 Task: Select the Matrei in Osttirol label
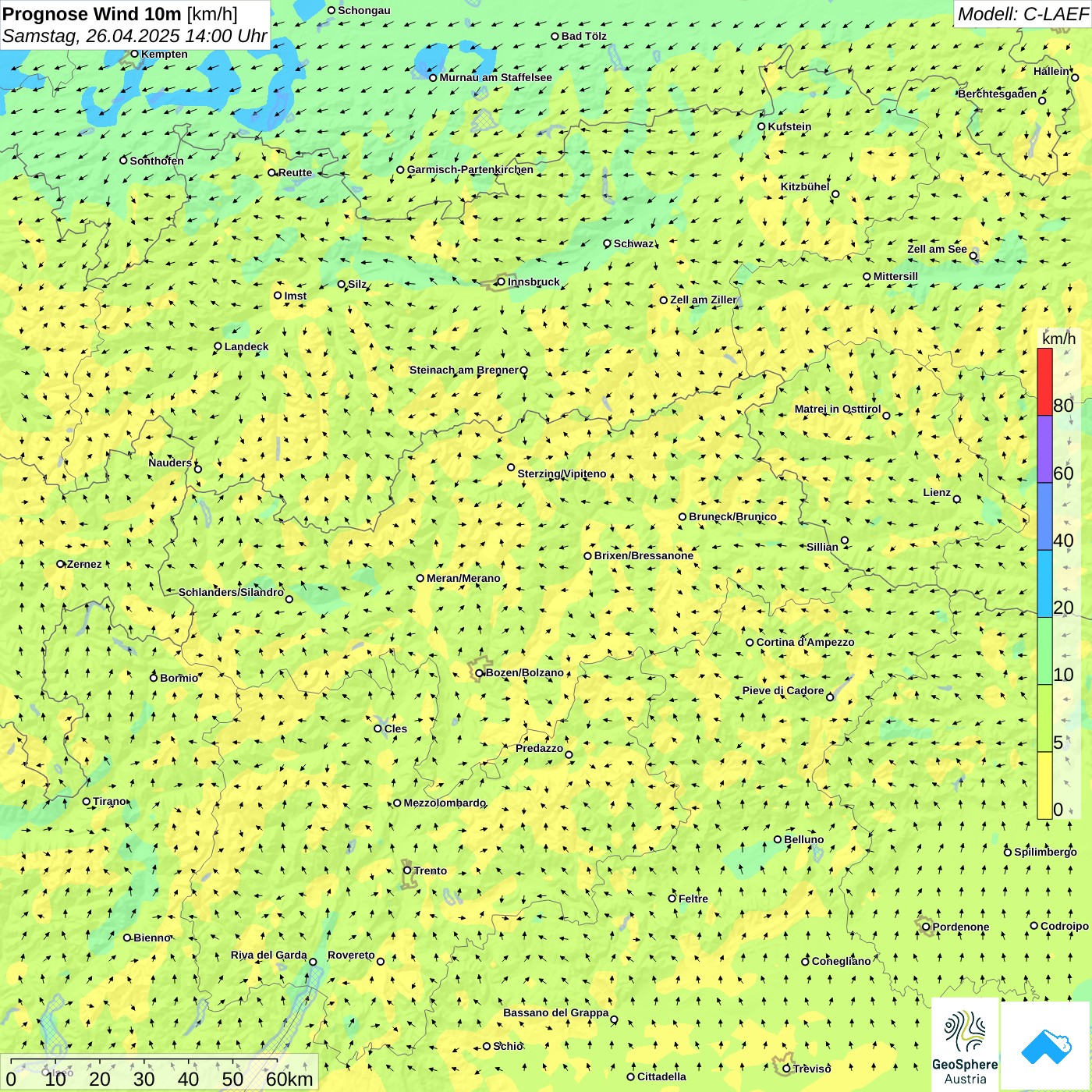837,409
